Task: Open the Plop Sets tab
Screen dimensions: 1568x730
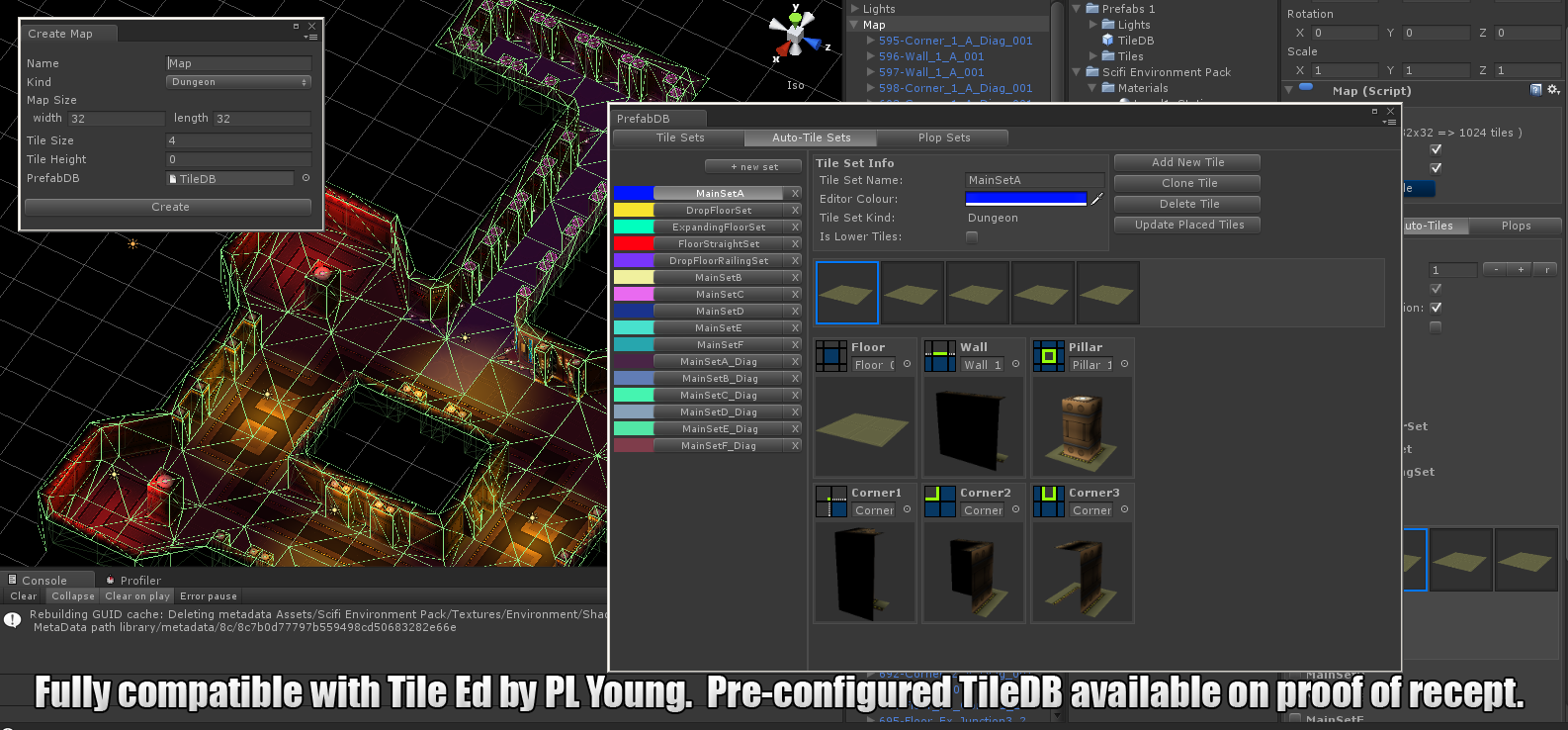Action: 943,137
